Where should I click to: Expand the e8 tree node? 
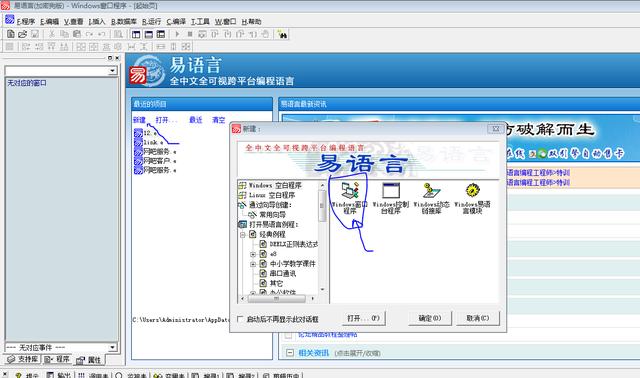click(253, 254)
